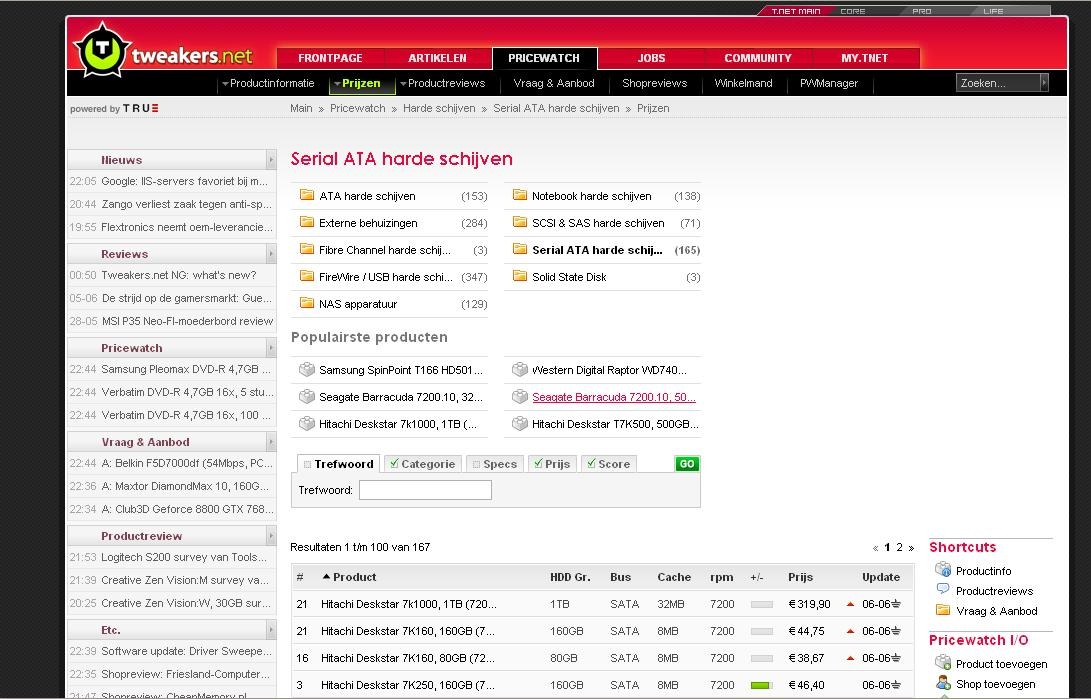1091x699 pixels.
Task: Go to previous results page arrow
Action: pos(875,548)
